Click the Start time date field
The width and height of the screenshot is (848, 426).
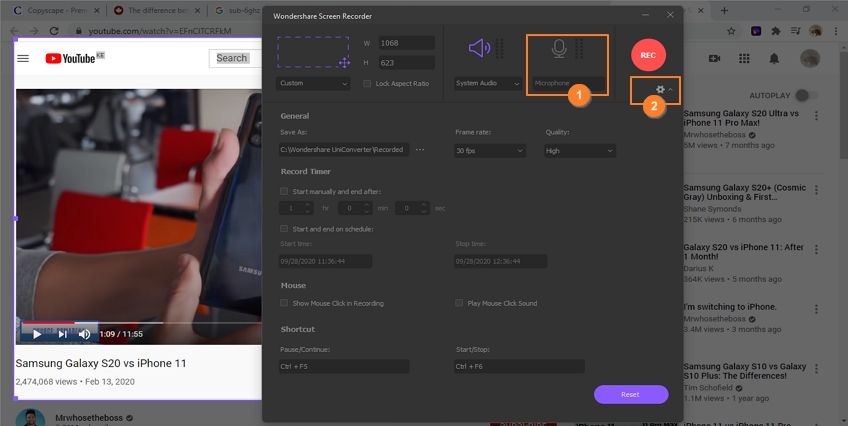pyautogui.click(x=325, y=261)
